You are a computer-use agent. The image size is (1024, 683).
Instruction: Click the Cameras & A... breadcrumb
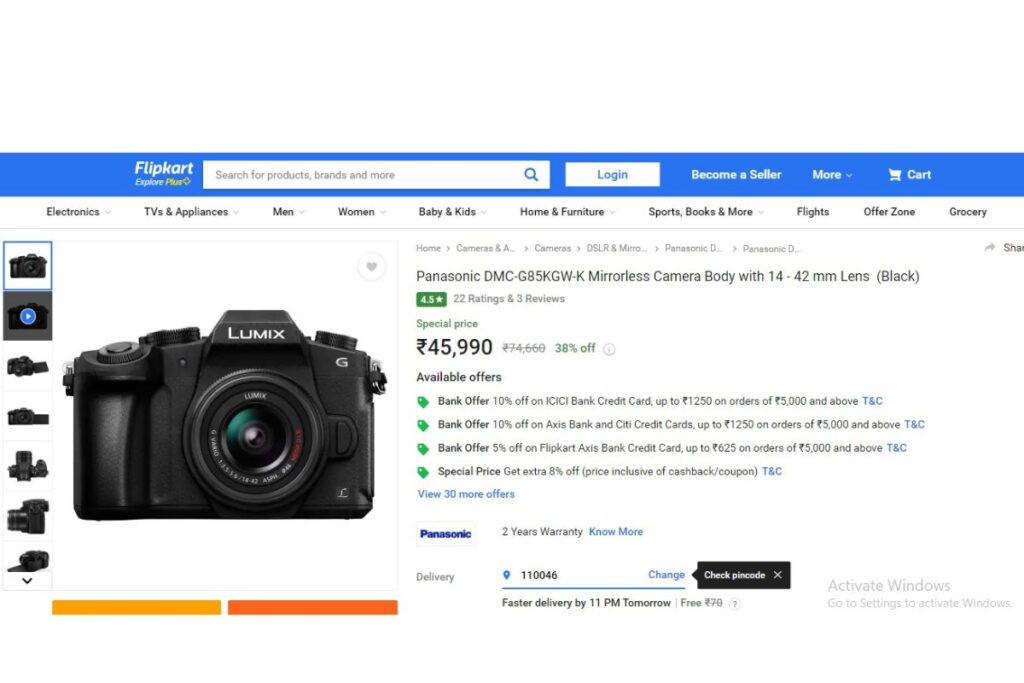tap(485, 249)
